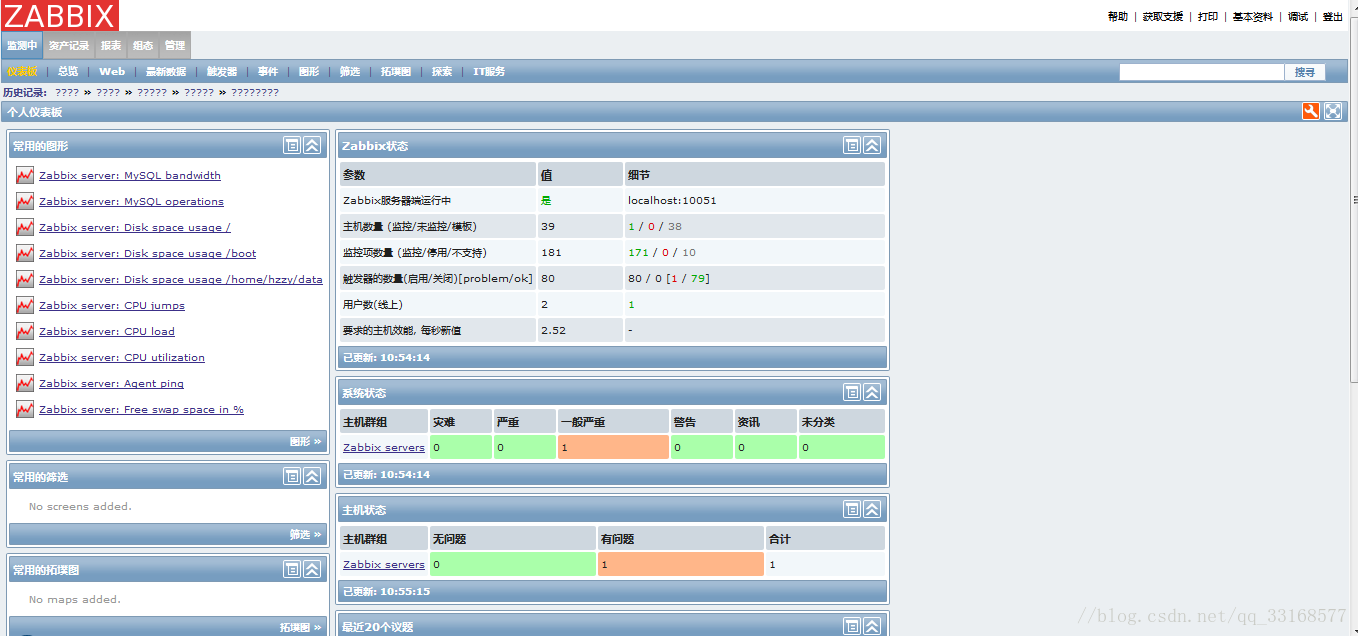Open Zabbix server: CPU load link
This screenshot has width=1358, height=636.
[107, 331]
